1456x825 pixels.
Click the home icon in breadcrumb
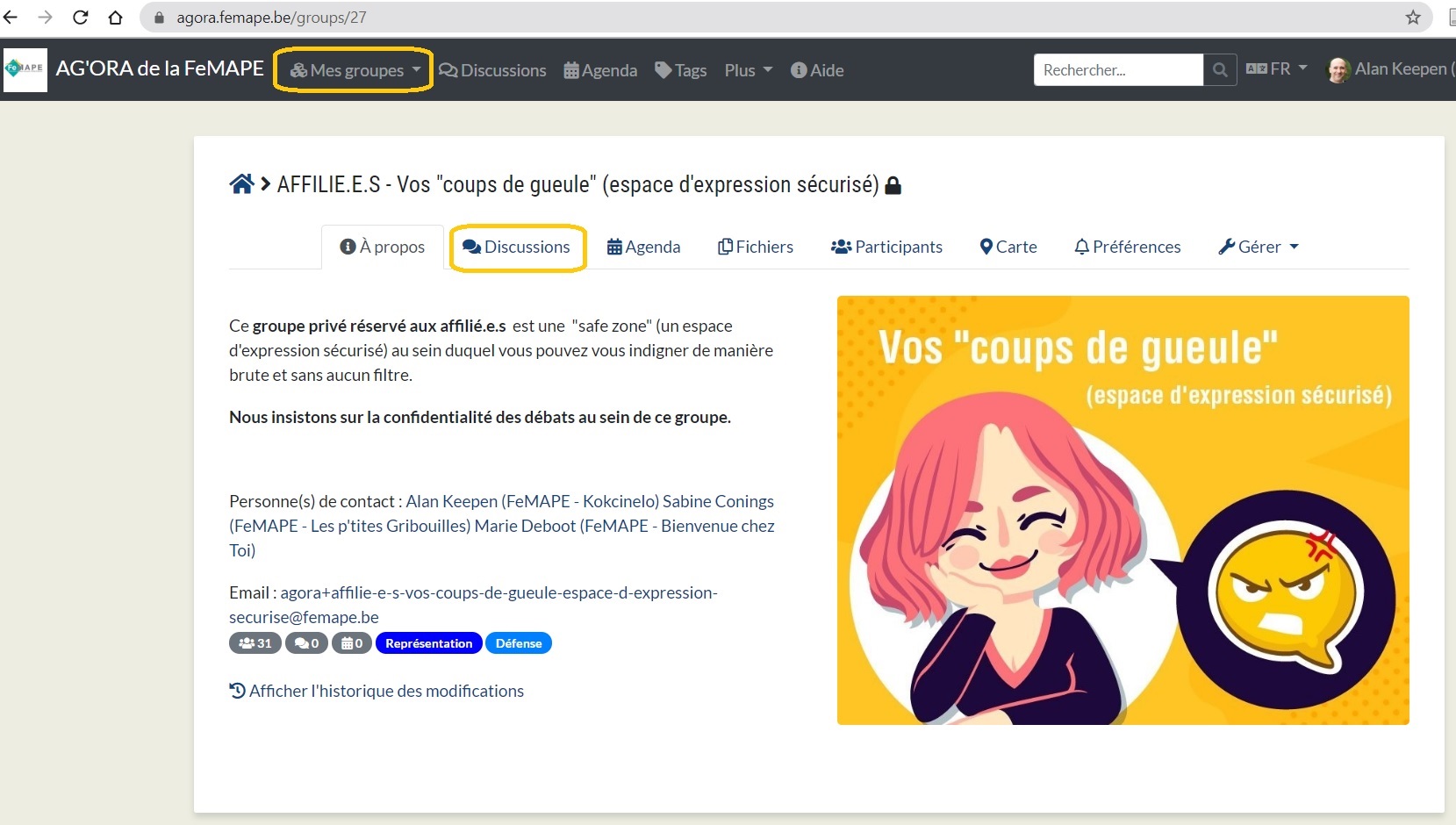(241, 184)
